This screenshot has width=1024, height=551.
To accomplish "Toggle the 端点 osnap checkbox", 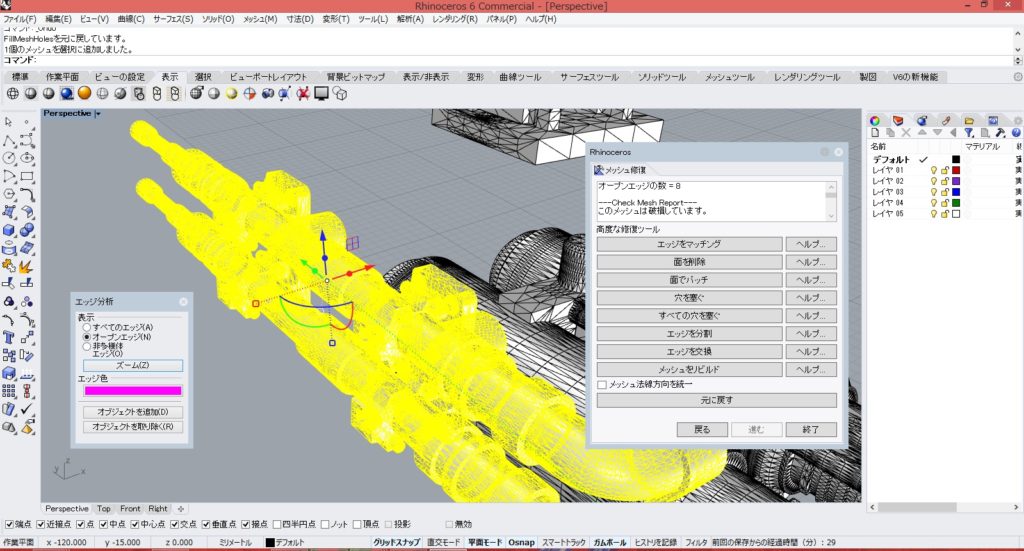I will click(9, 524).
